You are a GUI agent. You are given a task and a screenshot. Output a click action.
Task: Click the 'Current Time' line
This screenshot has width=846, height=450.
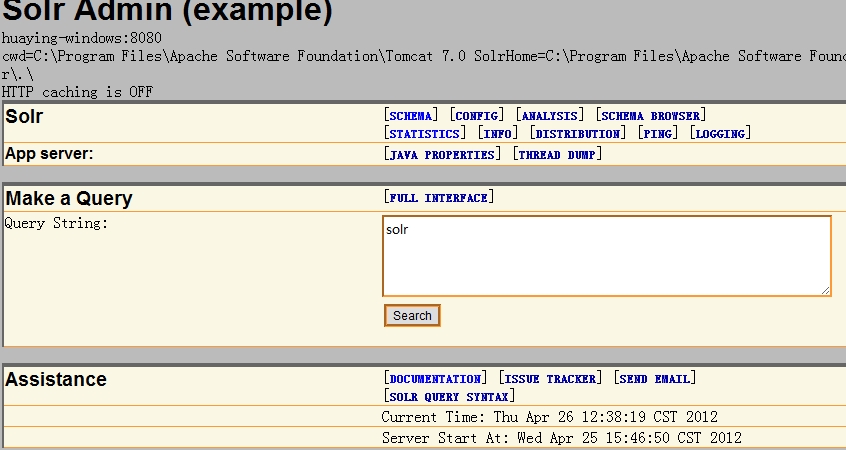click(549, 417)
